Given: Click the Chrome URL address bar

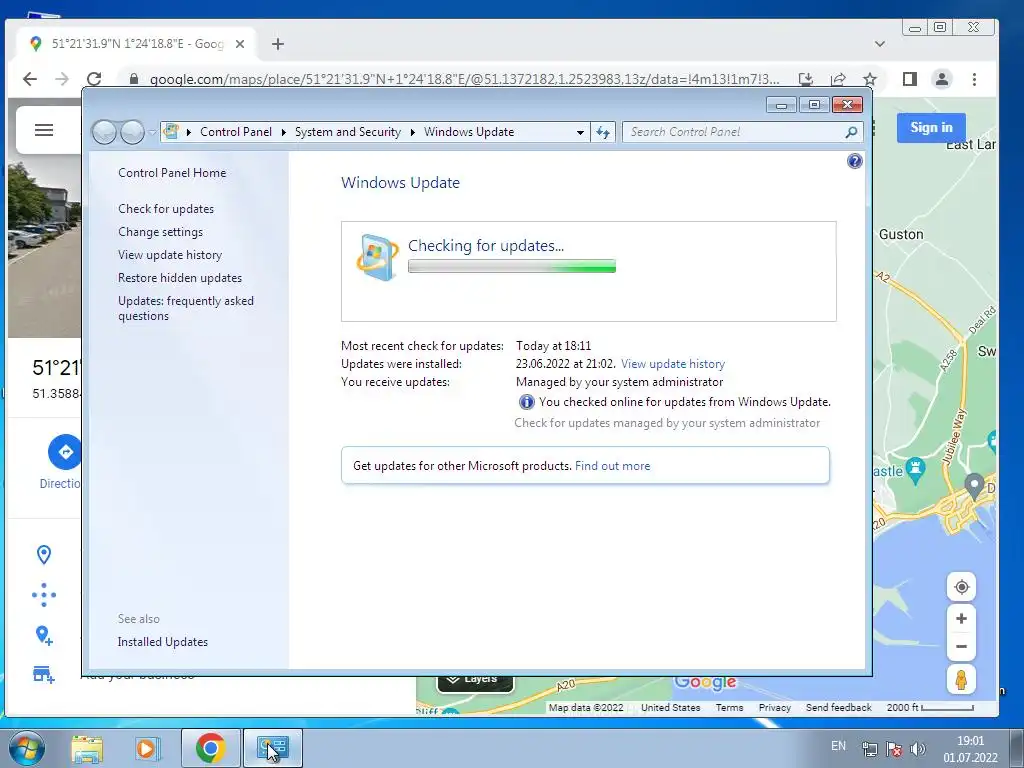Looking at the screenshot, I should click(464, 79).
